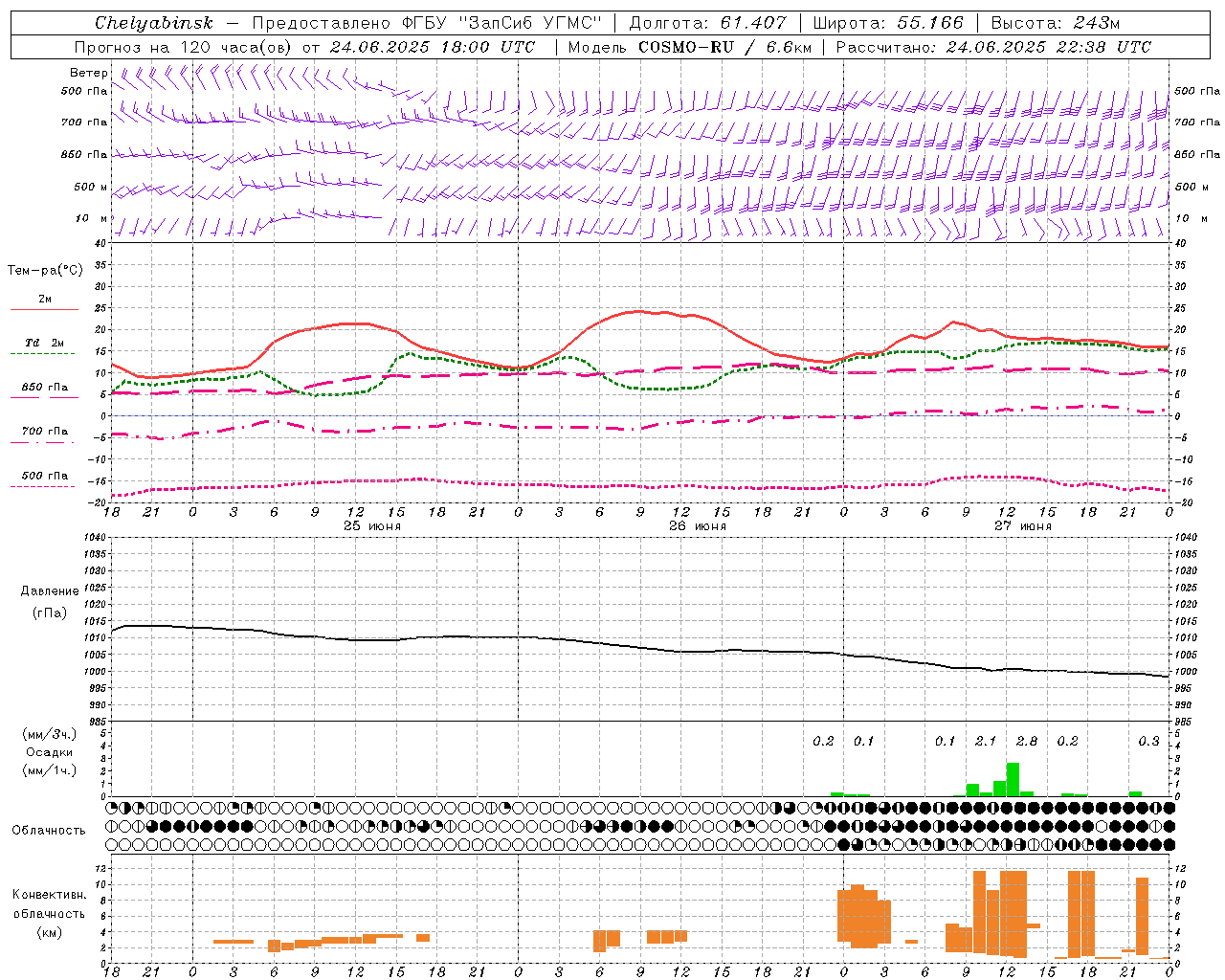Screen dimensions: 1225x980
Task: Click the 'Давление' pressure panel label
Action: [50, 591]
